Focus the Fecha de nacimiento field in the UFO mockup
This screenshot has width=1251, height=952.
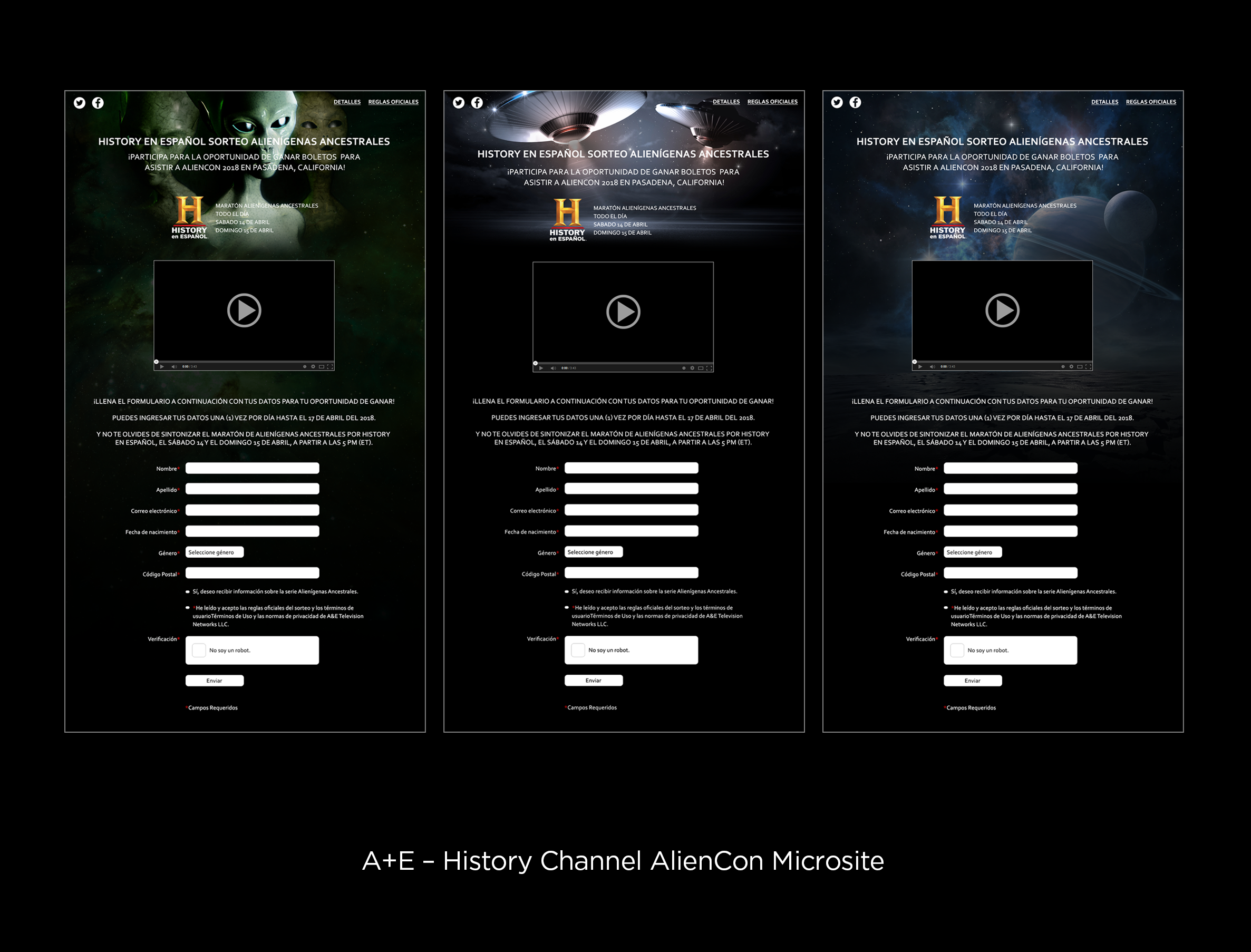click(631, 531)
